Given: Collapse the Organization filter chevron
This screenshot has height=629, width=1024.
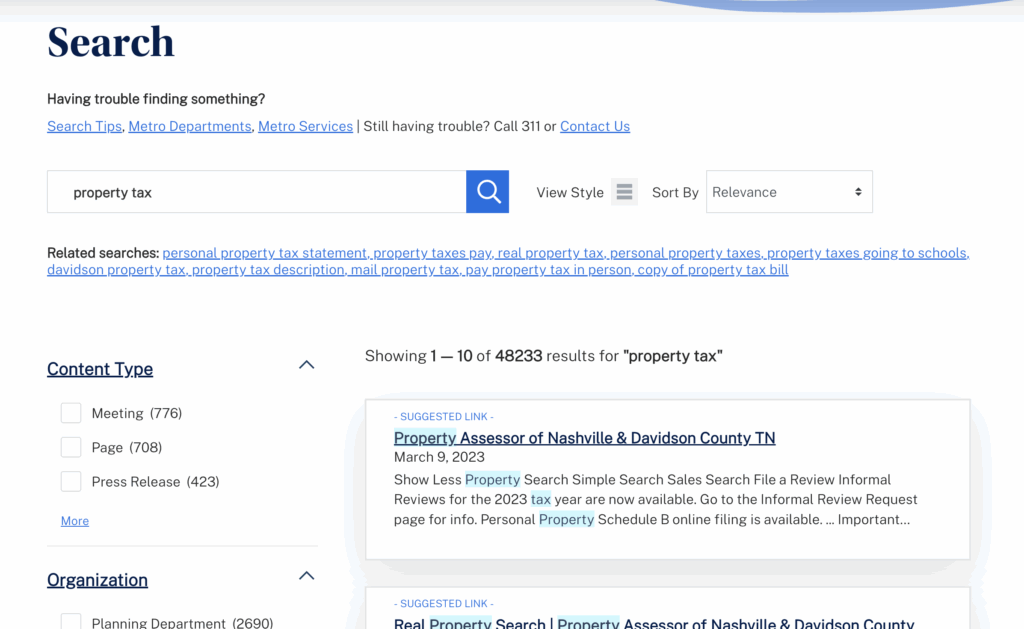Looking at the screenshot, I should [307, 576].
